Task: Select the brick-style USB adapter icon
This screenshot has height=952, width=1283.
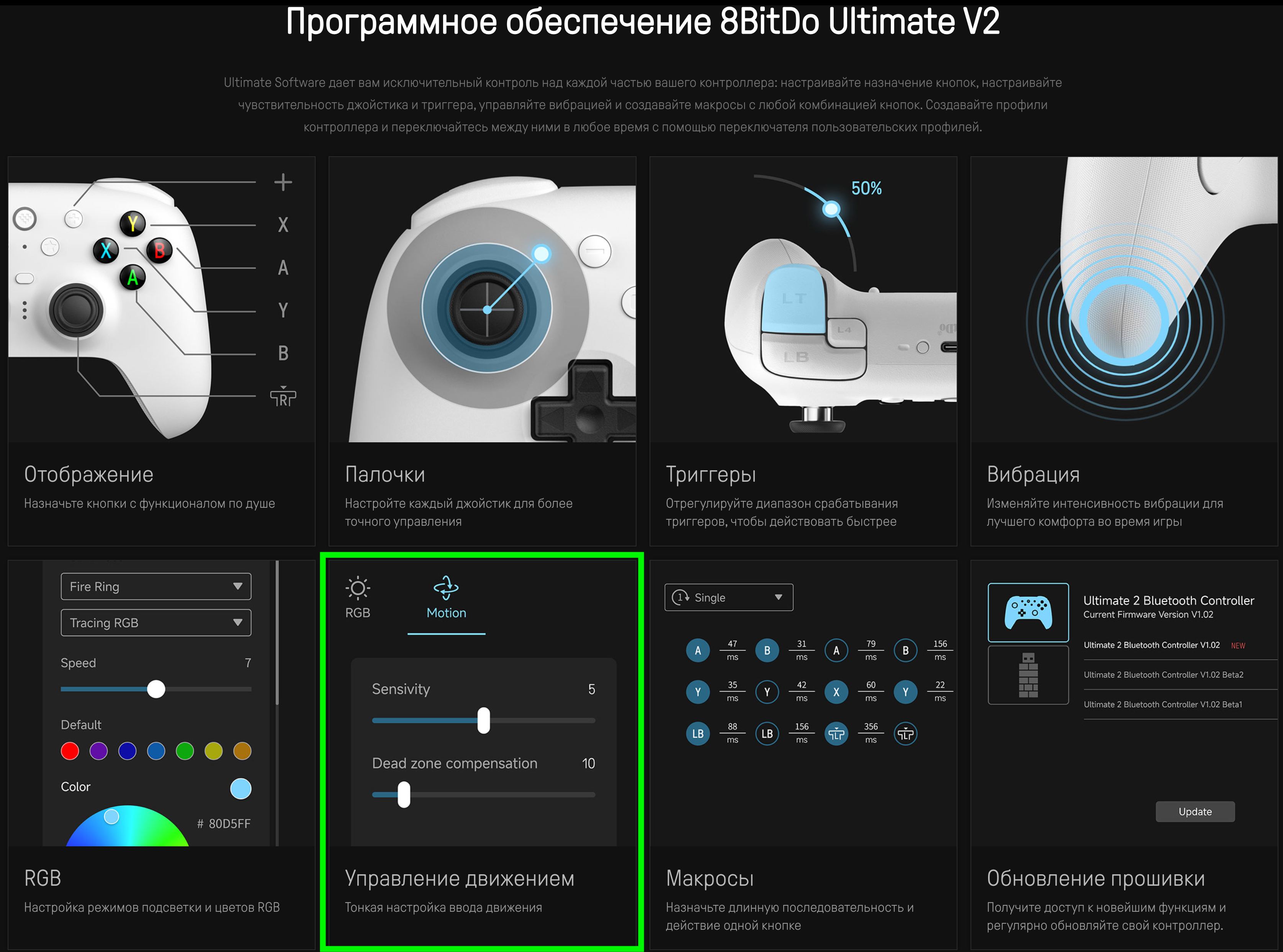Action: (x=1028, y=675)
